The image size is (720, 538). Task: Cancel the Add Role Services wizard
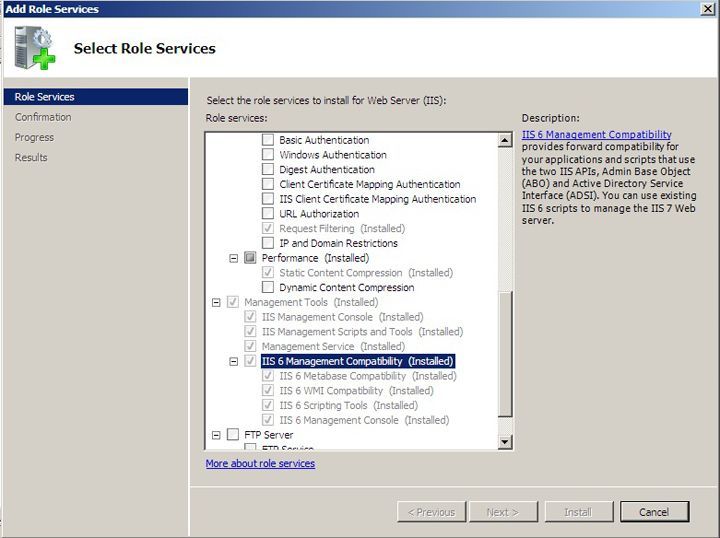[x=654, y=512]
